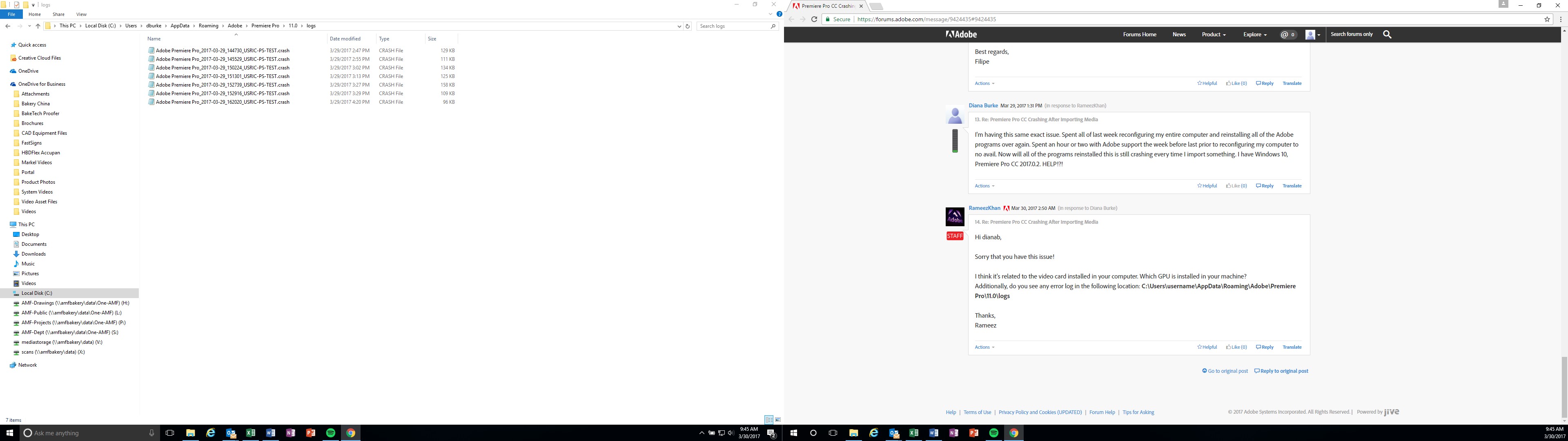The height and width of the screenshot is (441, 1568).
Task: Open OneNote from the left taskbar
Action: pos(290,433)
